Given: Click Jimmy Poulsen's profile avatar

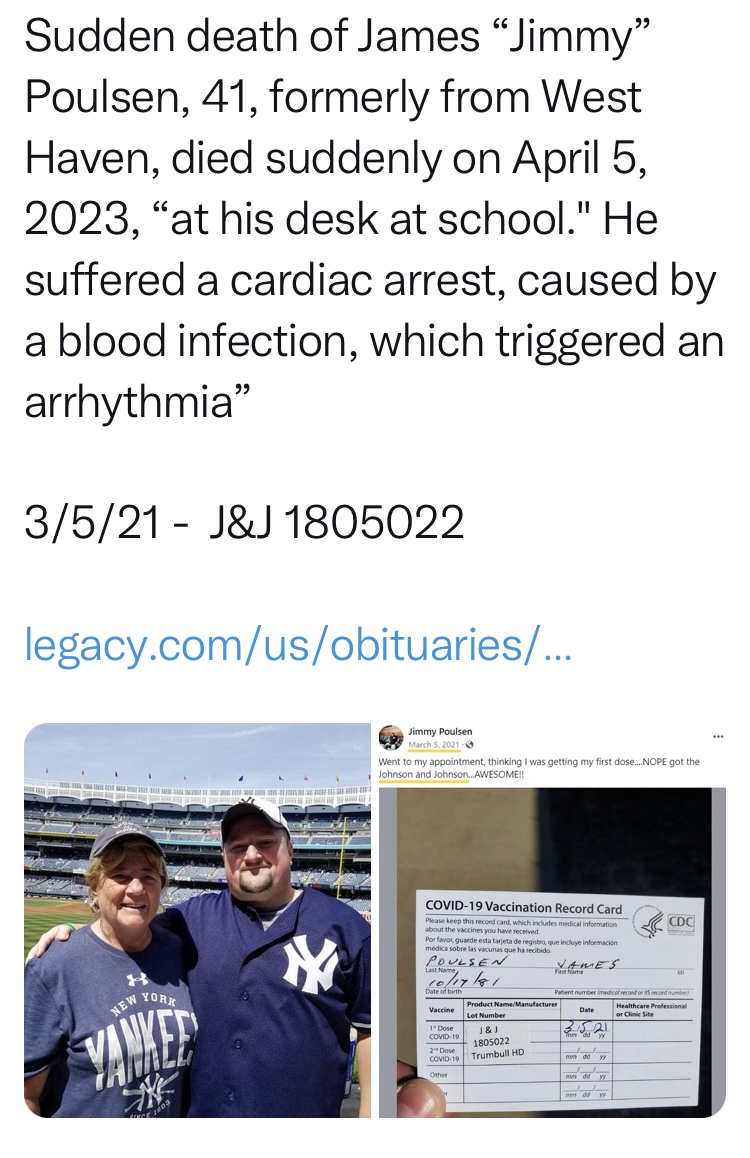Looking at the screenshot, I should [391, 737].
